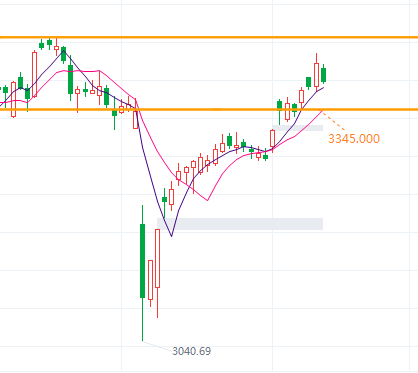This screenshot has height=373, width=418.
Task: Click the small gray rectangle below the 3345 line
Action: coord(297,128)
